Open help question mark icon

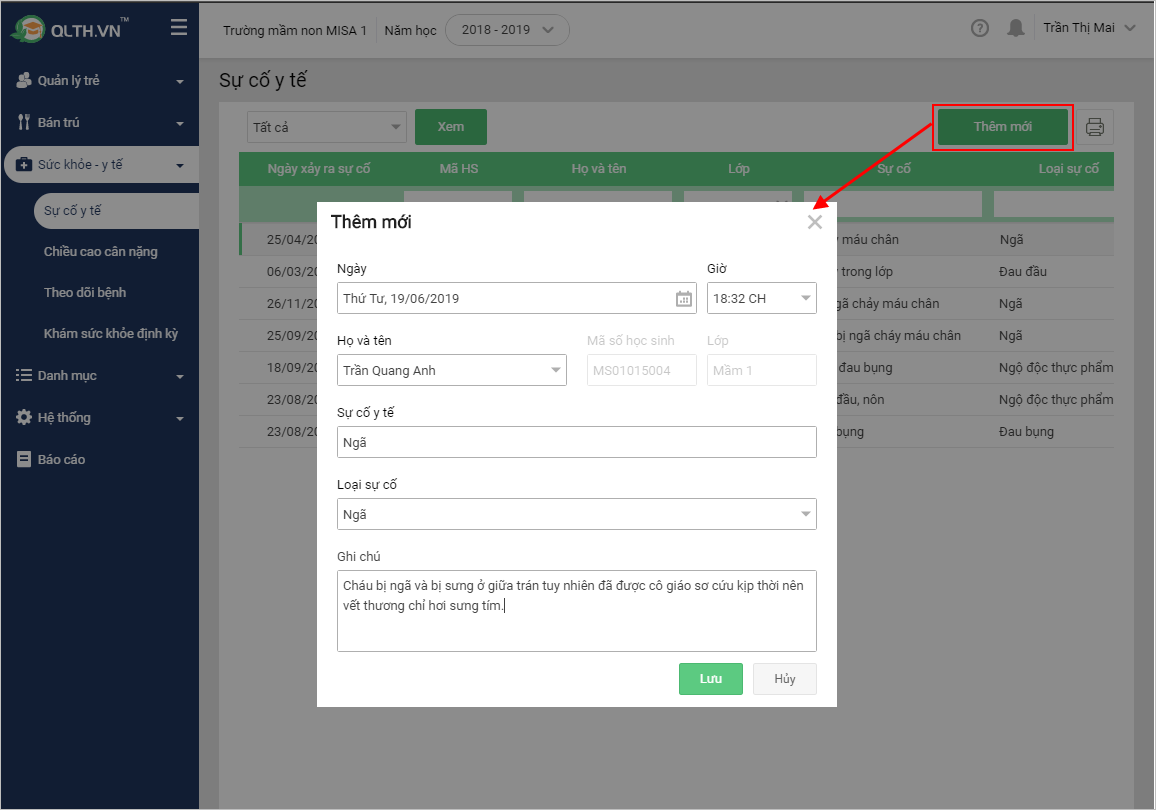(x=979, y=28)
